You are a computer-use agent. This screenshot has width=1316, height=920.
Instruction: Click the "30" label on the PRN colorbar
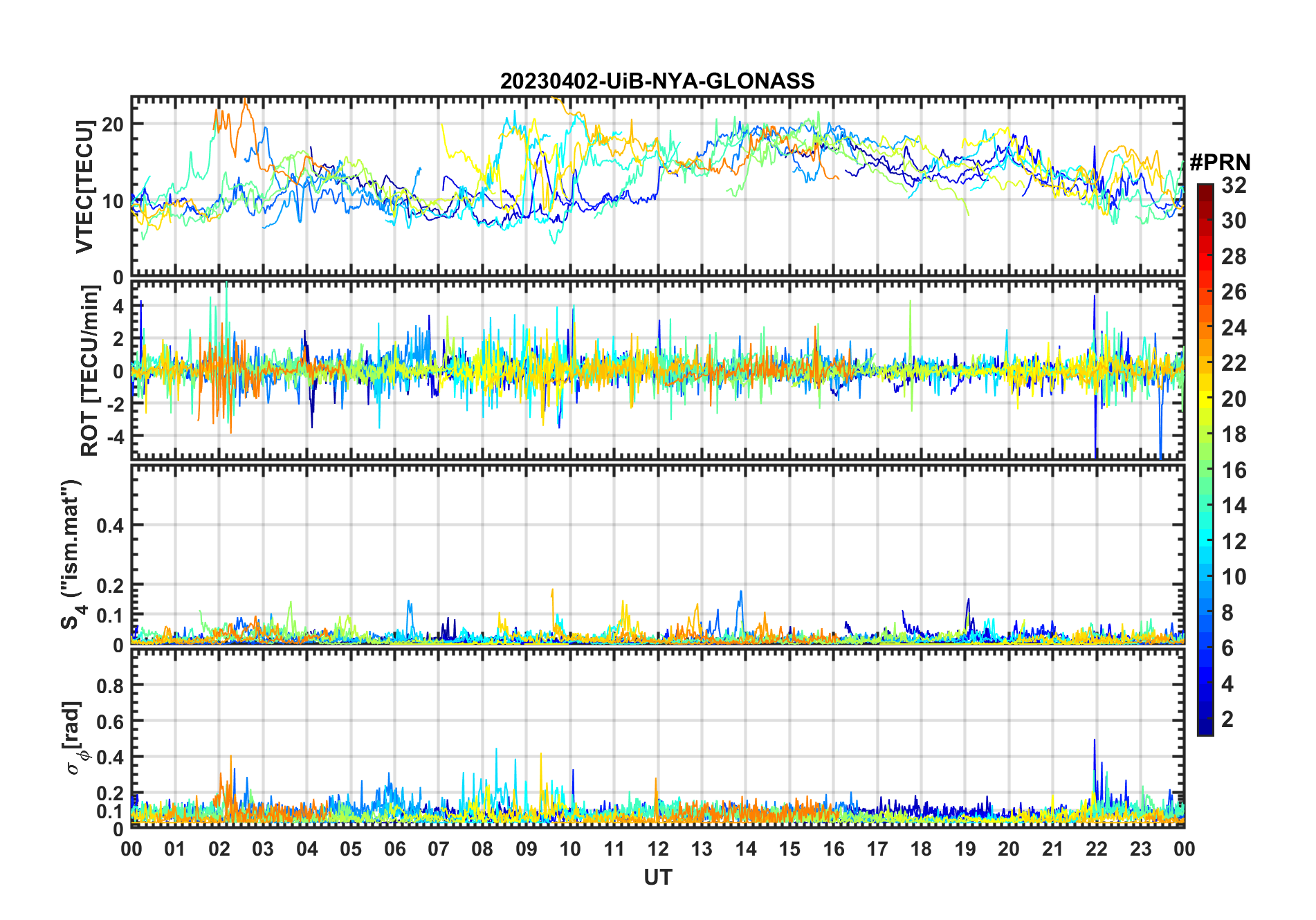[1234, 221]
